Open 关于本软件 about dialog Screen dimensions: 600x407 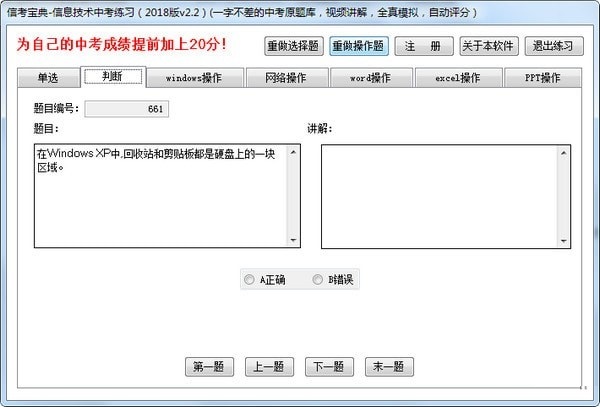[x=489, y=46]
